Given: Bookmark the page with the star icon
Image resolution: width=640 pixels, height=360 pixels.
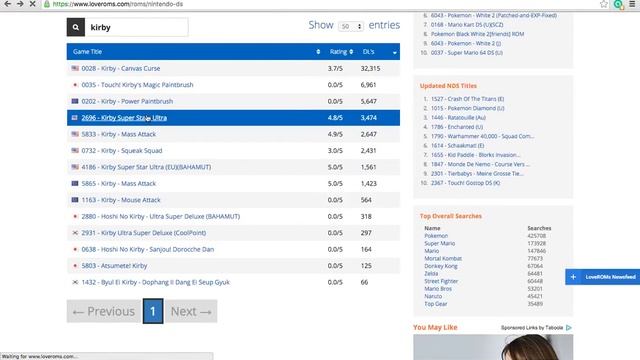Looking at the screenshot, I should [x=604, y=4].
